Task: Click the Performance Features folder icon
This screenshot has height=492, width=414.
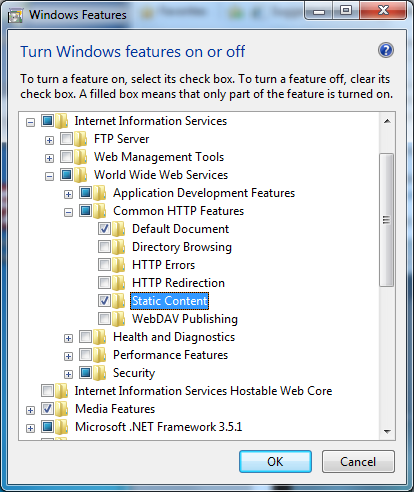Action: tap(100, 355)
